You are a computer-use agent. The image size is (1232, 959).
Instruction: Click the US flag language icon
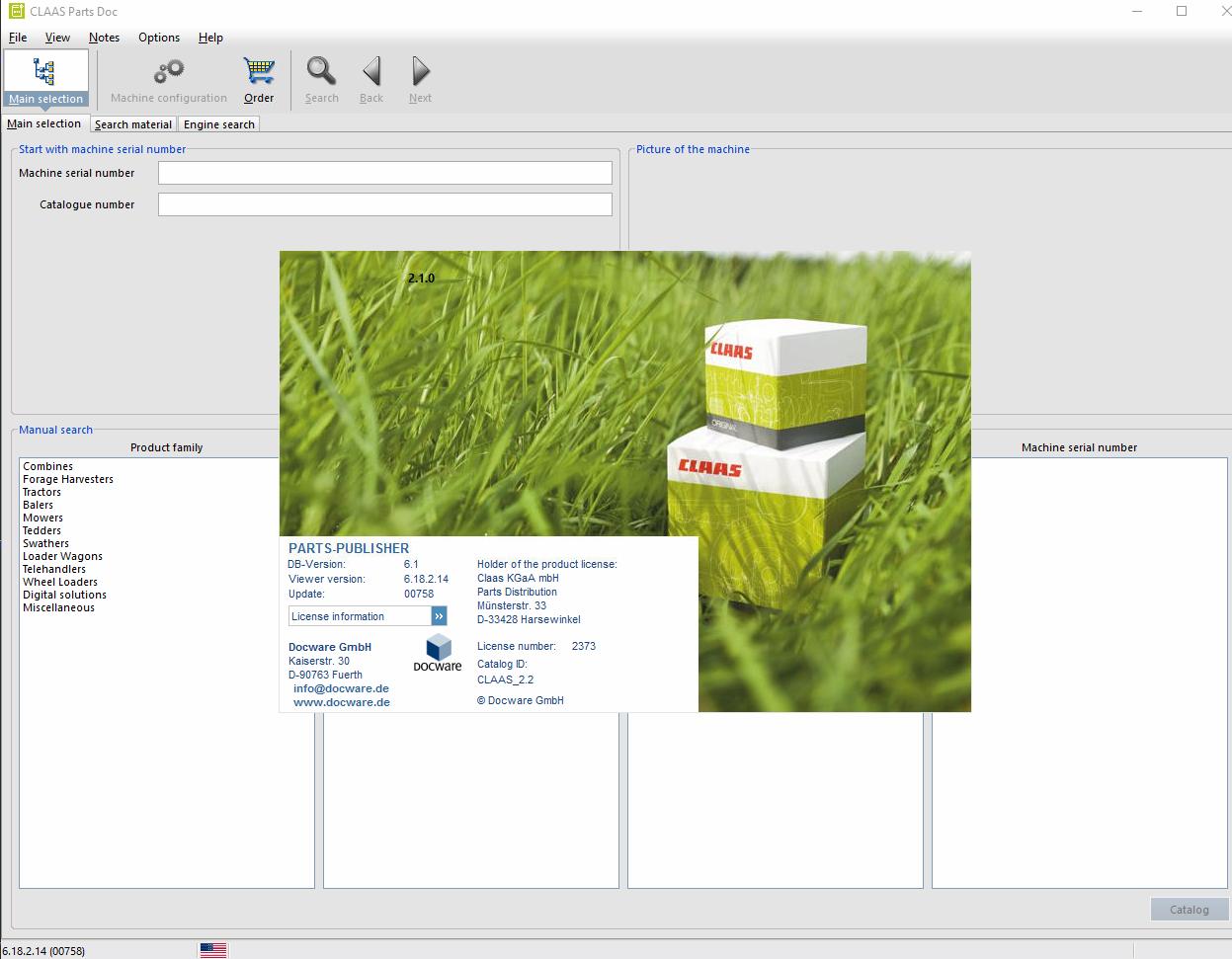point(212,950)
